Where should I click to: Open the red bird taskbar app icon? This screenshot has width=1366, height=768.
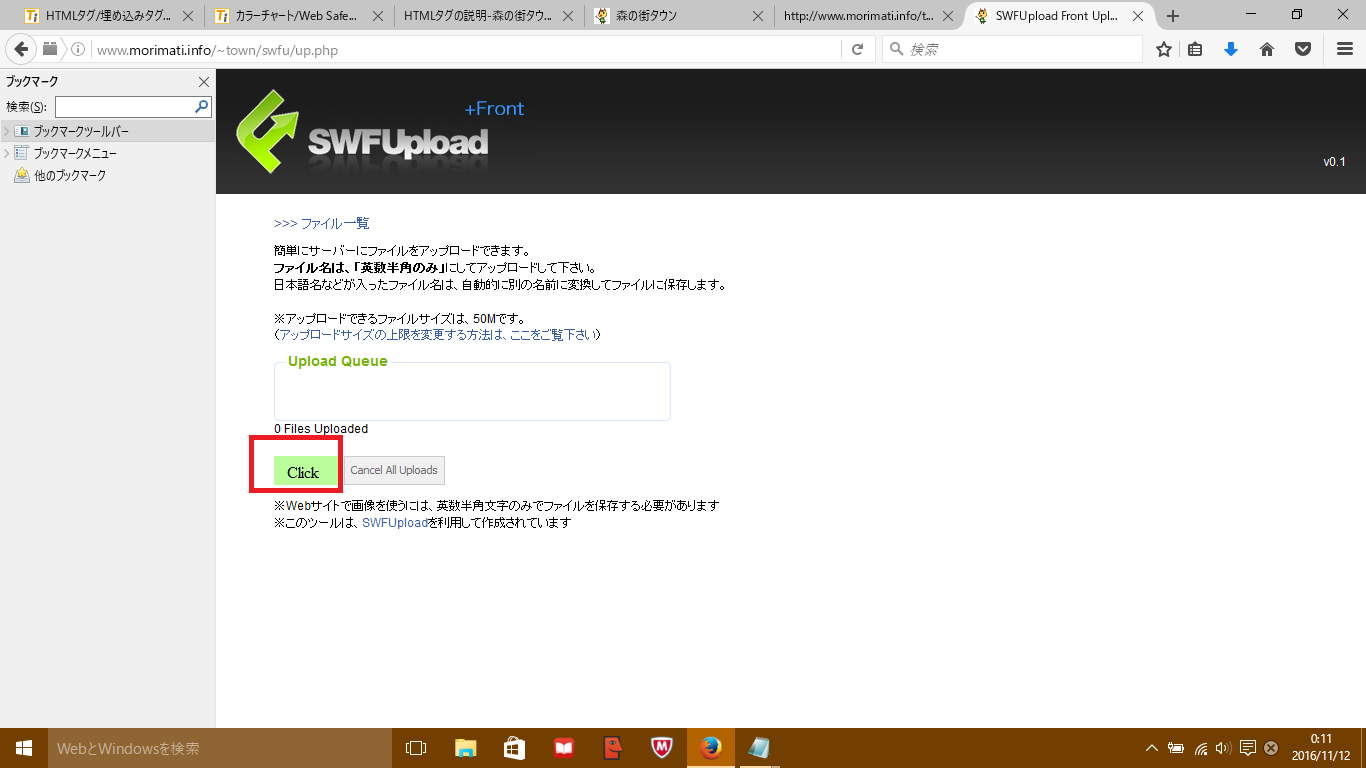pos(612,748)
